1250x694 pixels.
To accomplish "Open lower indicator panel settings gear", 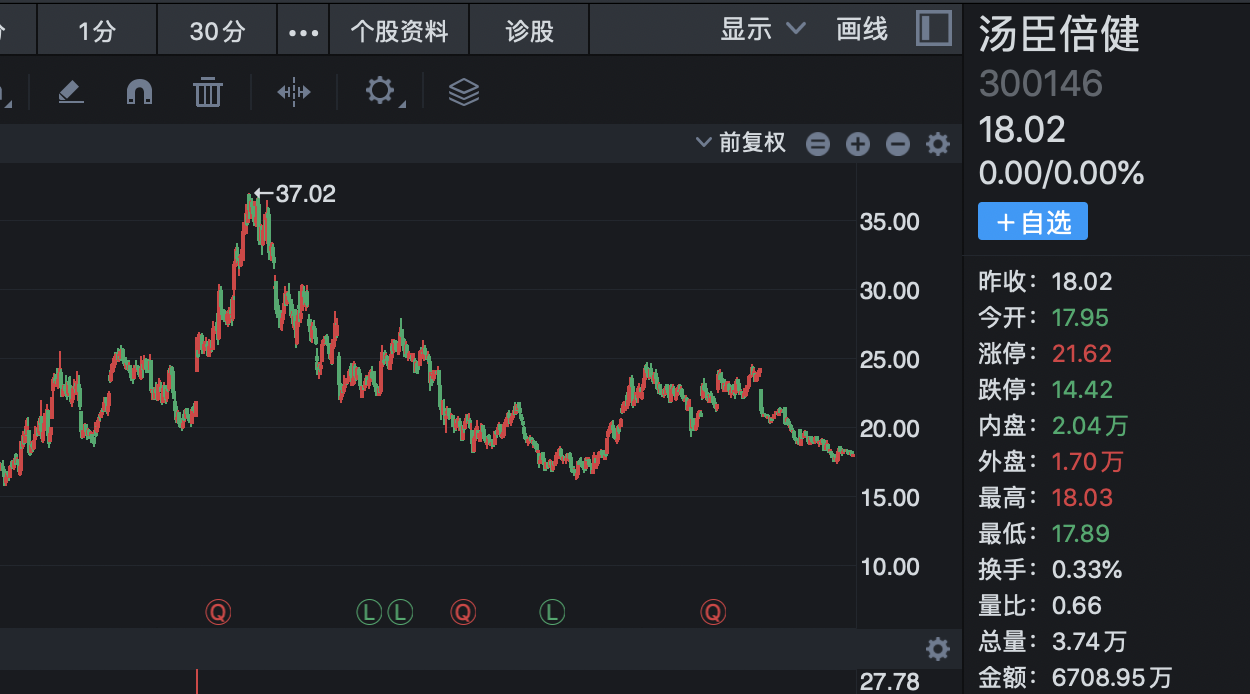I will (x=938, y=649).
